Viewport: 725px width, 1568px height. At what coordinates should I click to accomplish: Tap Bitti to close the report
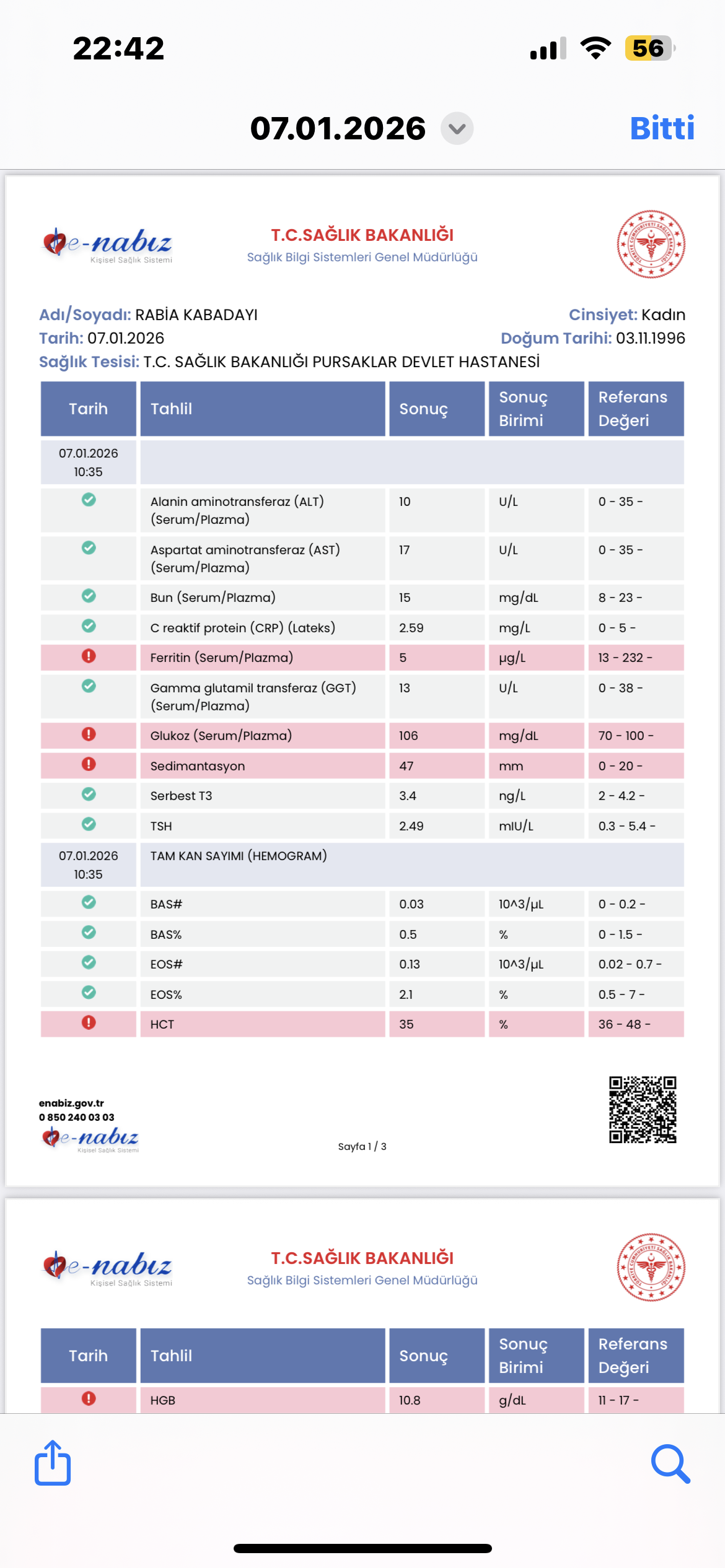tap(662, 128)
